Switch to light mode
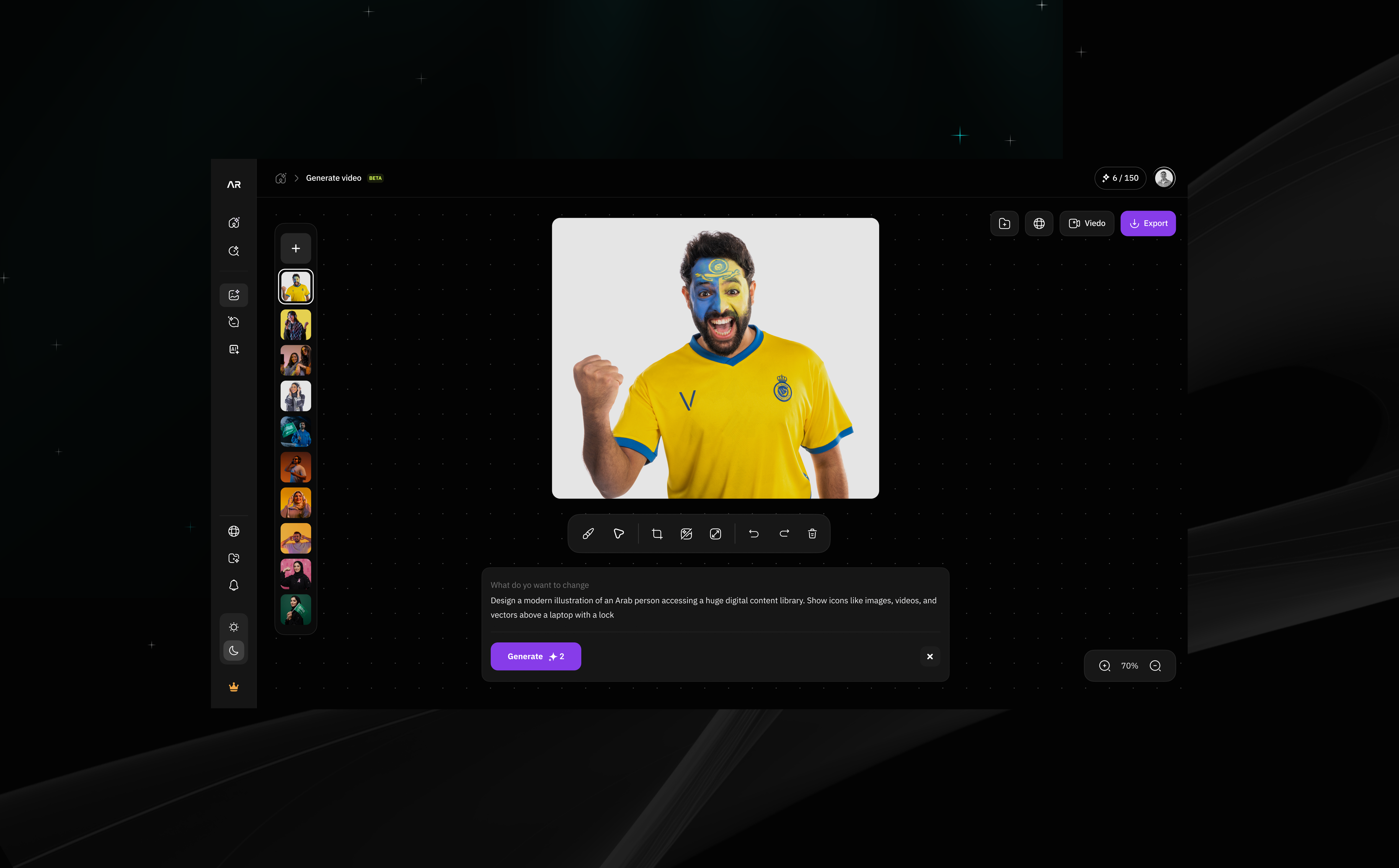Image resolution: width=1399 pixels, height=868 pixels. (234, 626)
